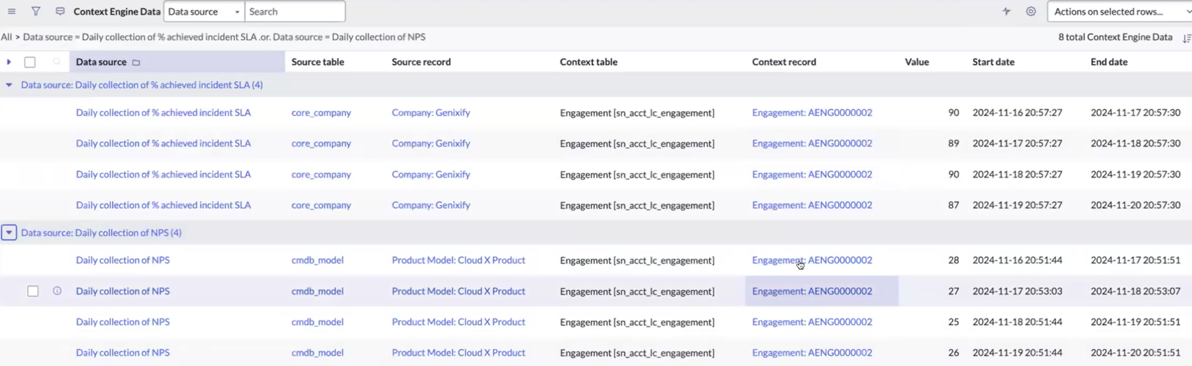Image resolution: width=1192 pixels, height=366 pixels.
Task: Sort by Source table column header
Action: pos(318,62)
